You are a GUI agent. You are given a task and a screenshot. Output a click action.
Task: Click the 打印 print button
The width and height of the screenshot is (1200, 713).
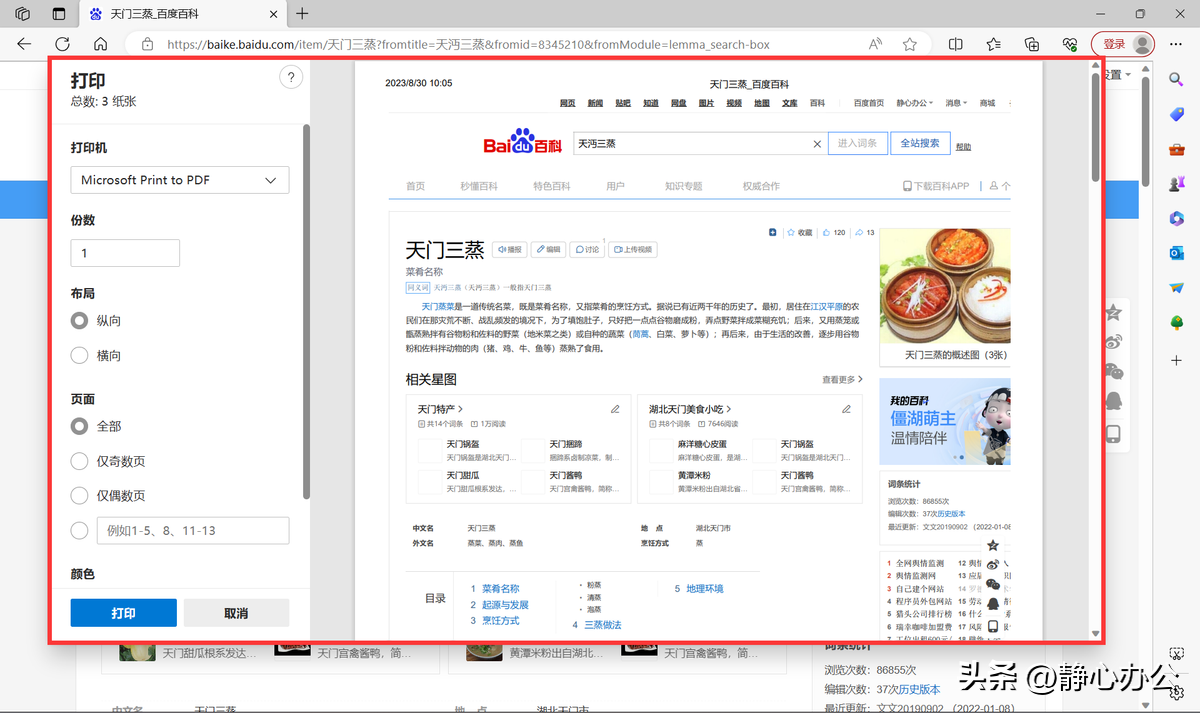click(x=124, y=613)
